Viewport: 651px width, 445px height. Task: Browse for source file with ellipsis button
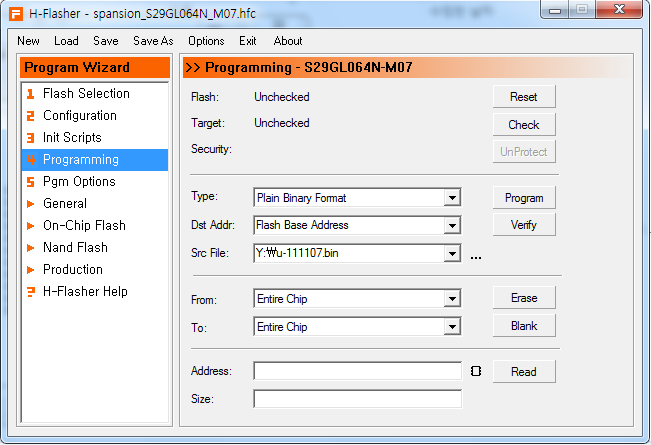476,258
